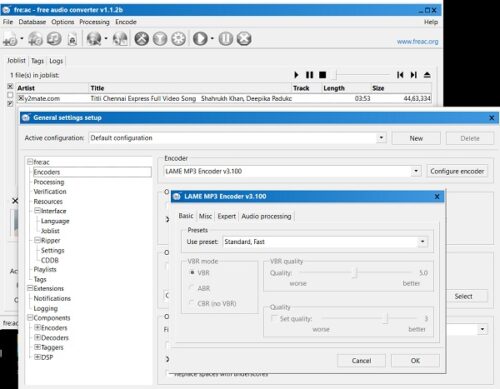This screenshot has height=389, width=500.
Task: Enable the Set quality checkbox
Action: coord(274,318)
